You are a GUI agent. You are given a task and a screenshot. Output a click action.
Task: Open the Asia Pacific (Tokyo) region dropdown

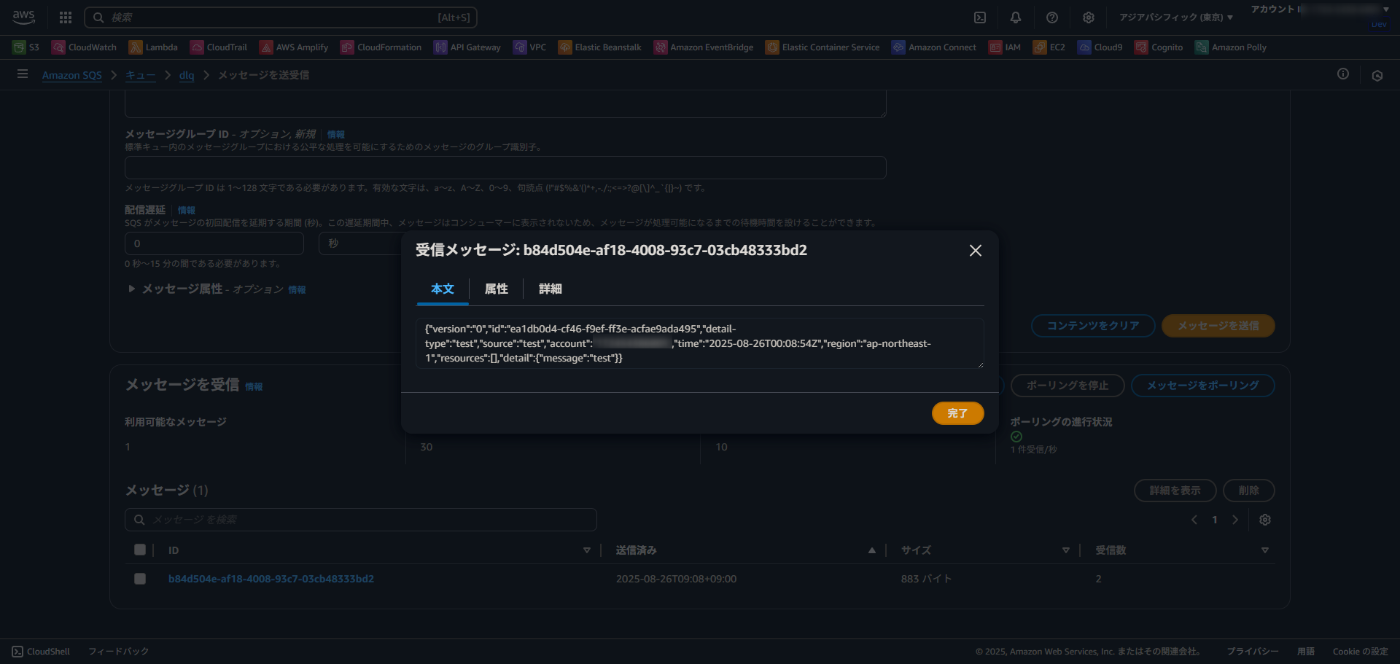click(1176, 17)
